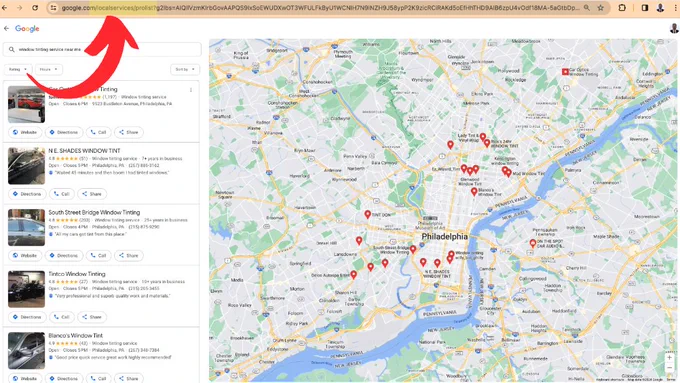This screenshot has width=680, height=383.
Task: Go forward in the browser
Action: 20,8
